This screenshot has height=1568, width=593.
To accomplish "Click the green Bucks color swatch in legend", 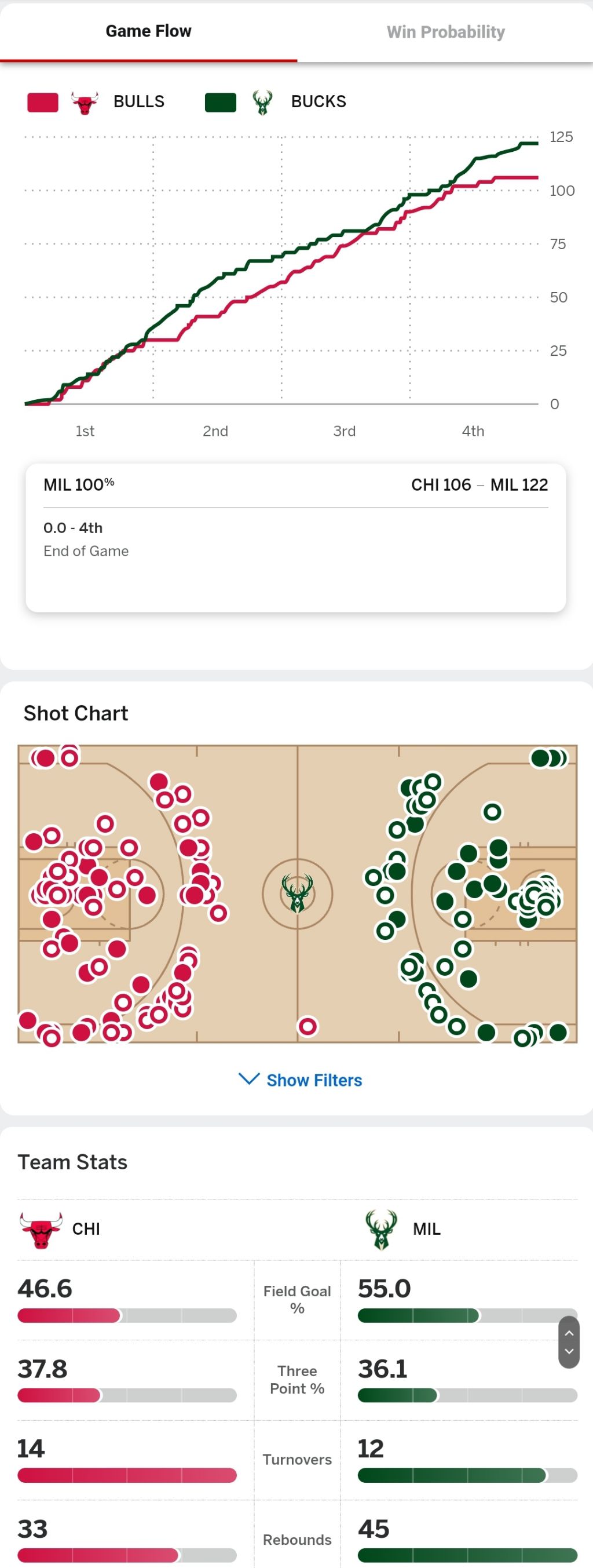I will [x=221, y=102].
